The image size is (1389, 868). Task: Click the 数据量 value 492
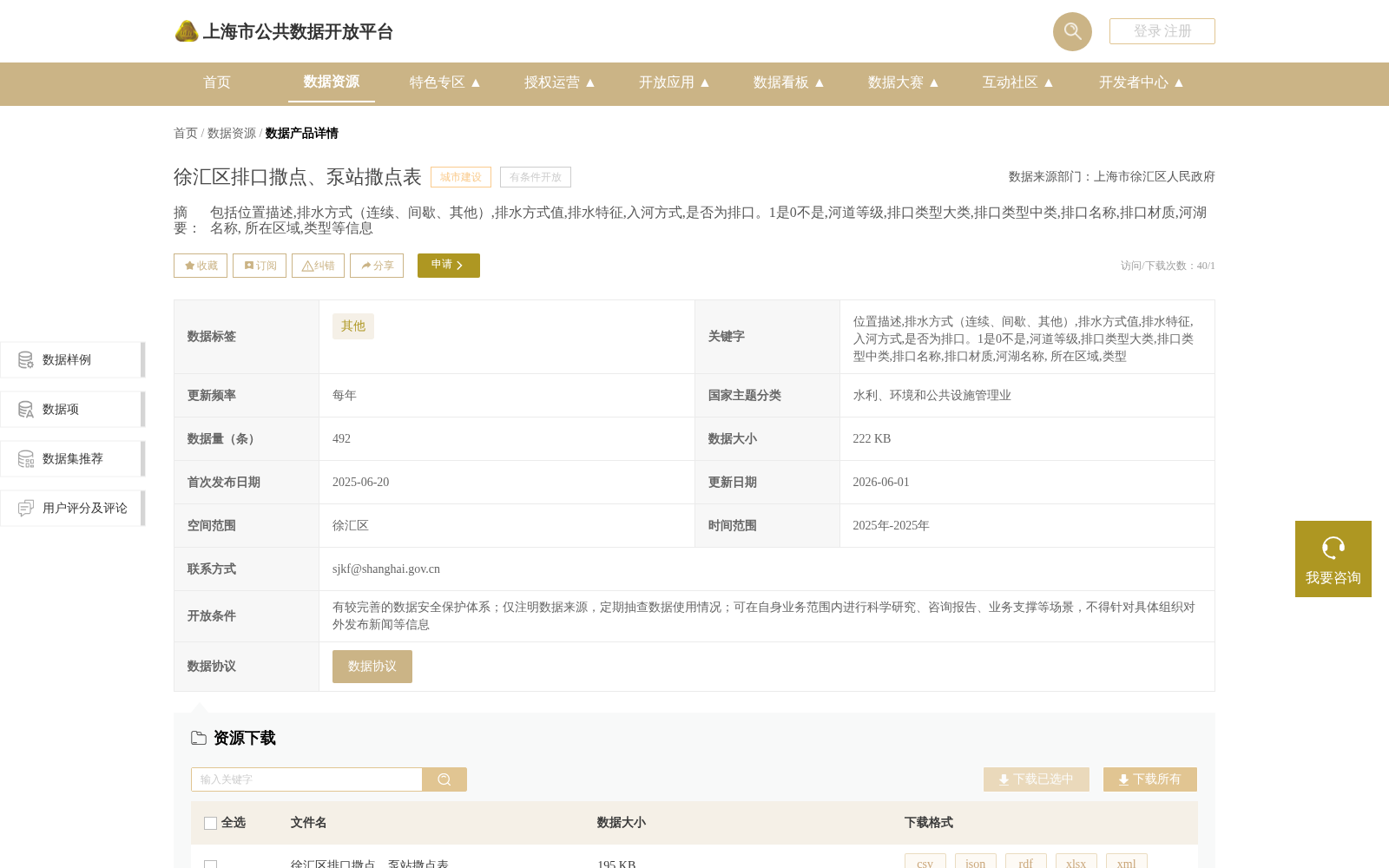[342, 439]
